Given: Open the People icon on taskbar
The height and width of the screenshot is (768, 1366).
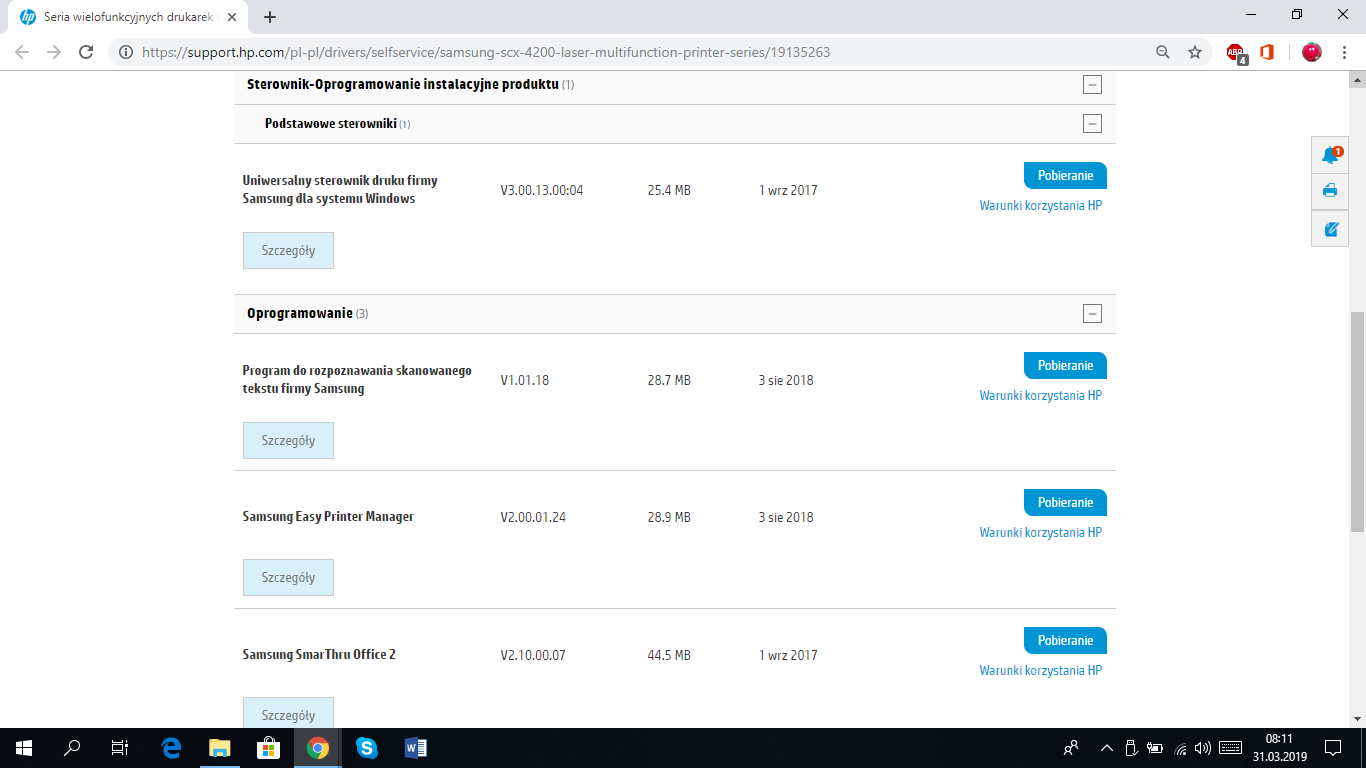Looking at the screenshot, I should (x=1071, y=748).
